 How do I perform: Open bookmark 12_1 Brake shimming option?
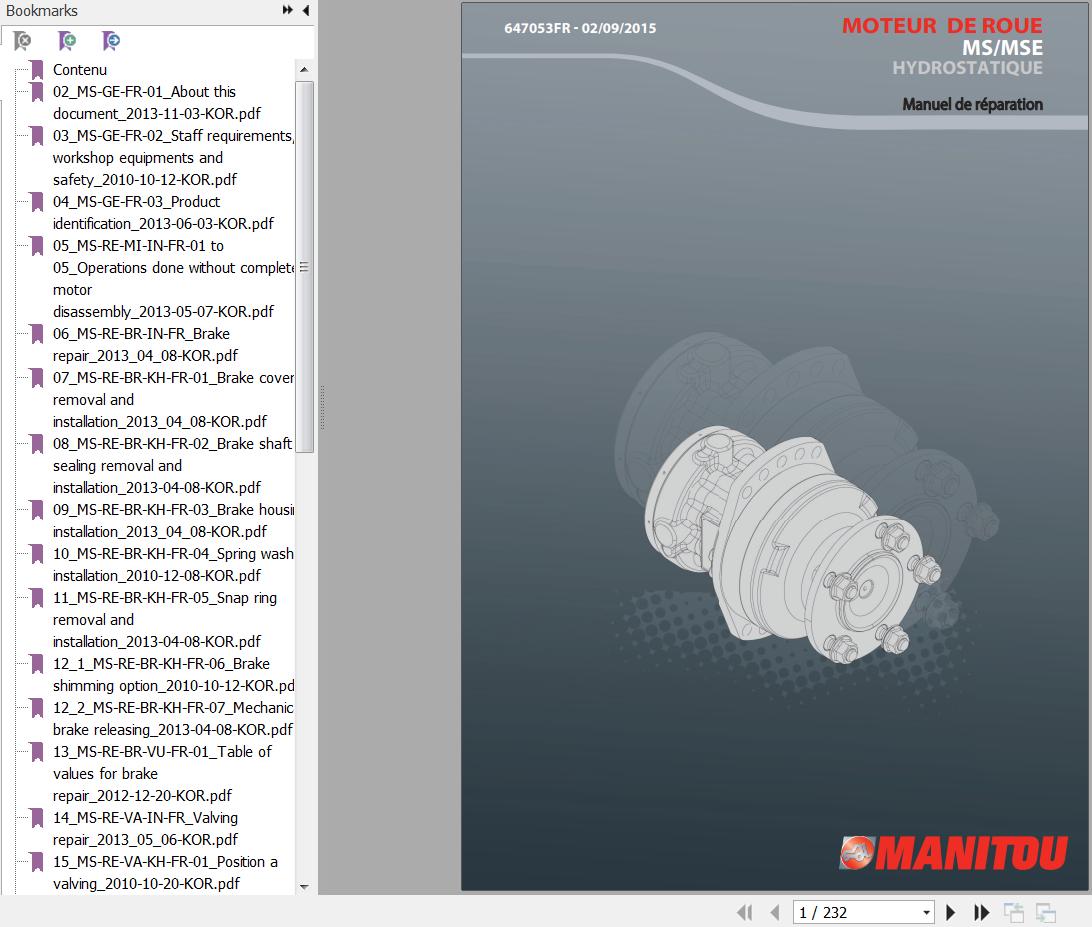tap(173, 675)
